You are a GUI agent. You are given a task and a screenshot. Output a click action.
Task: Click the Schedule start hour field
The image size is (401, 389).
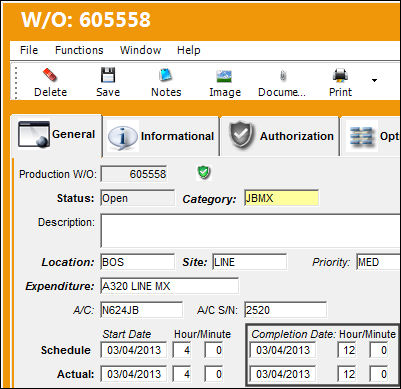click(x=182, y=350)
